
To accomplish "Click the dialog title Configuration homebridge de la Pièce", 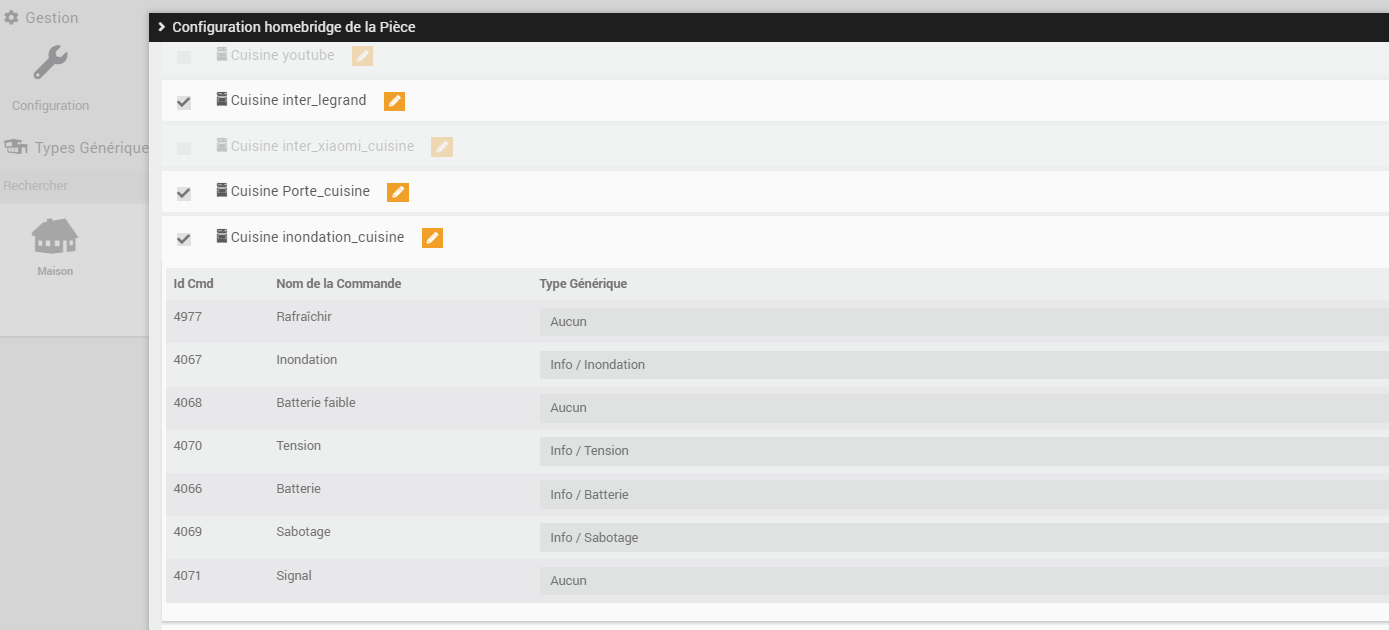I will click(294, 27).
